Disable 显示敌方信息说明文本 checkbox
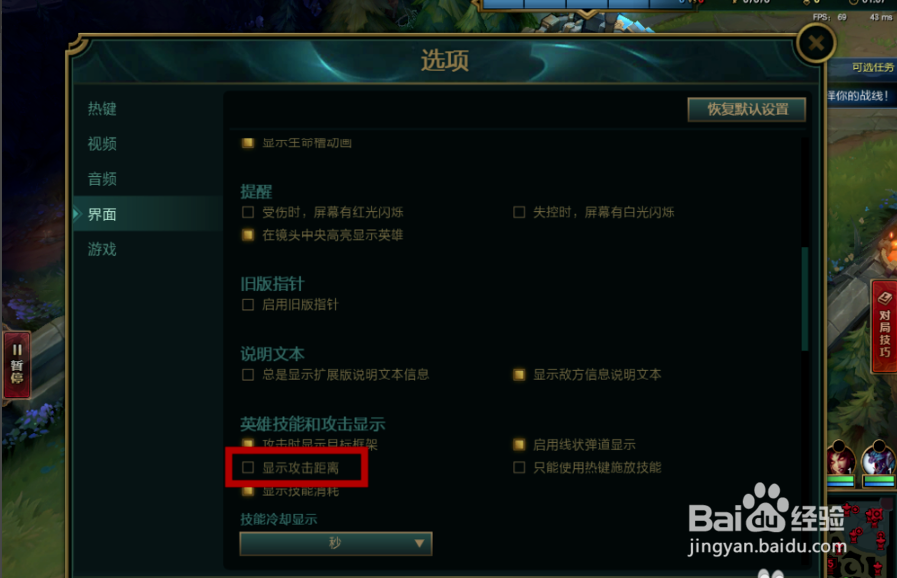 pos(519,374)
